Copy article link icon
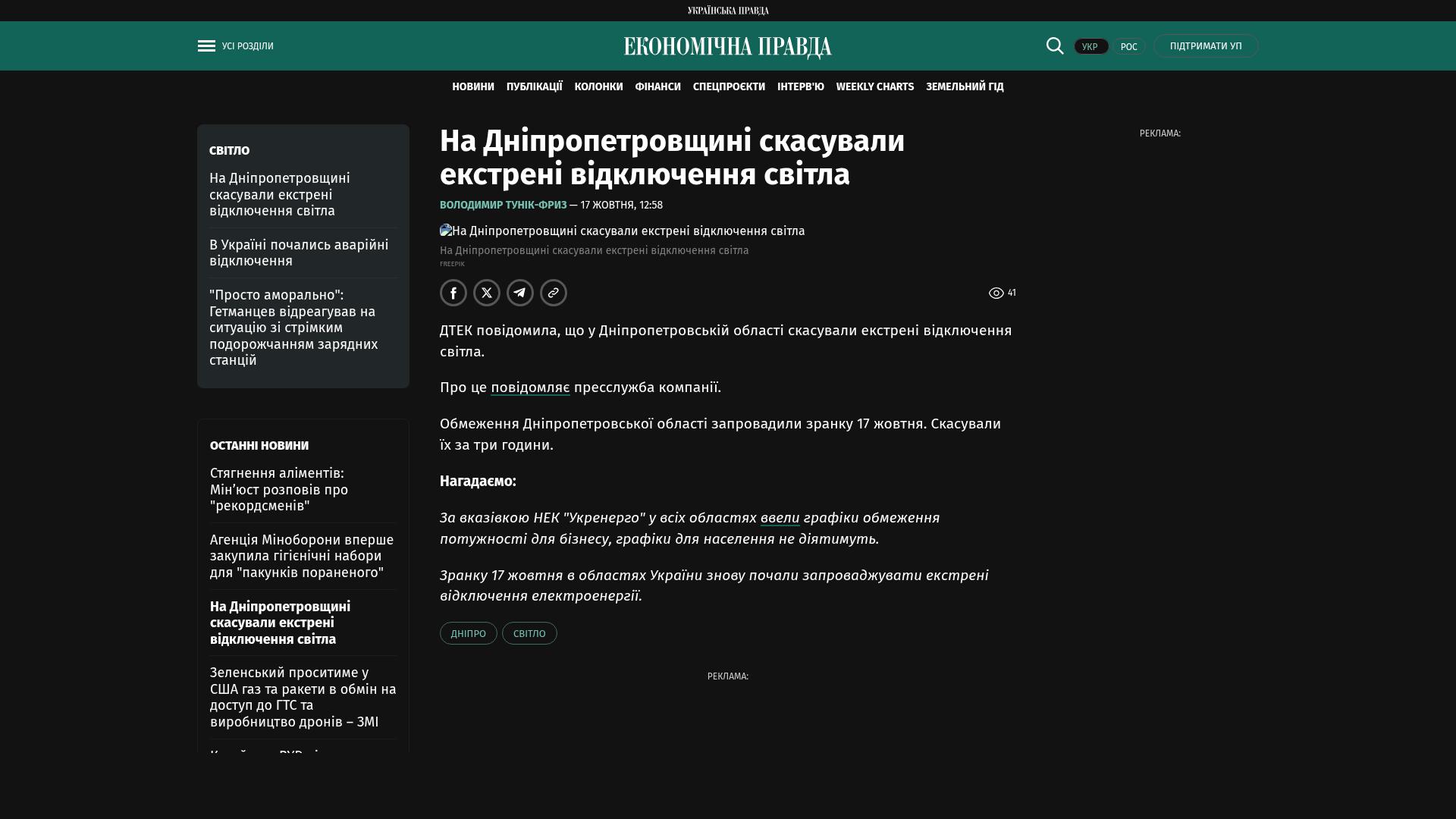The width and height of the screenshot is (1456, 819). pos(554,293)
